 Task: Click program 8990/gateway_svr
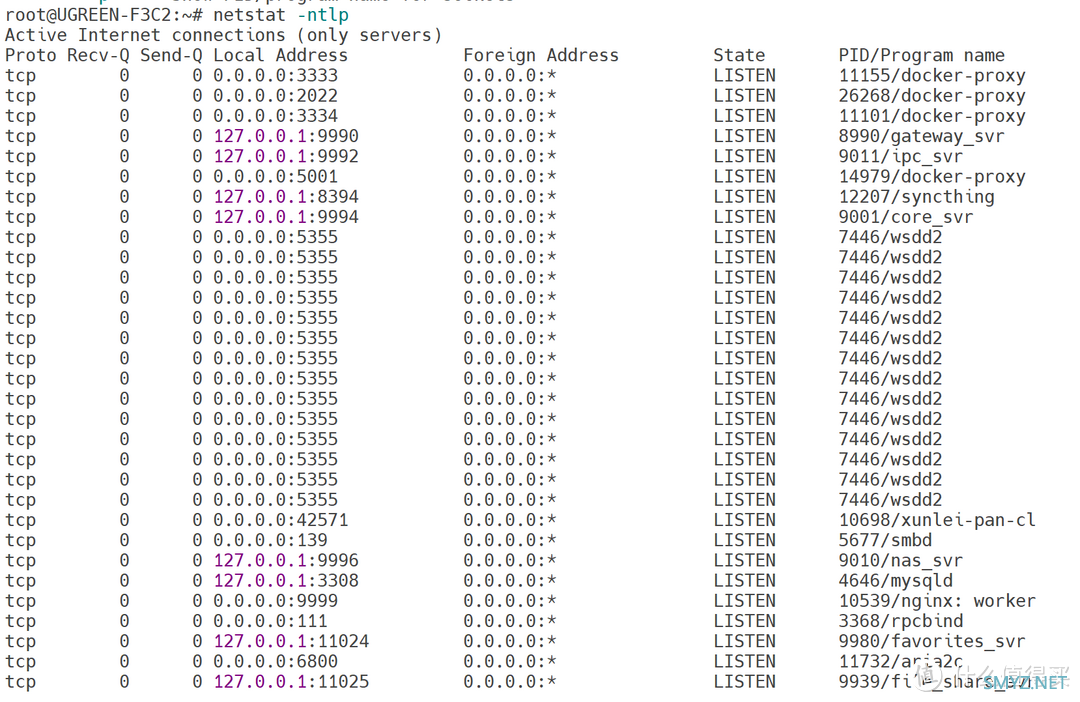pyautogui.click(x=922, y=136)
